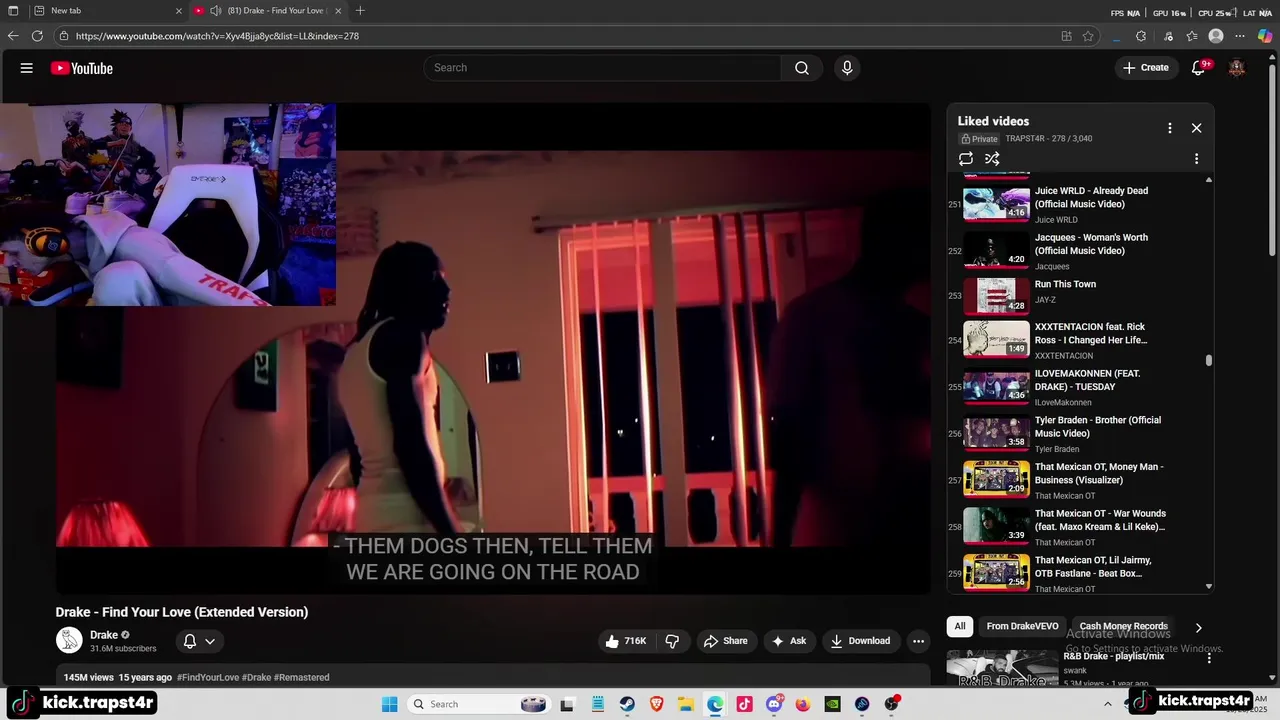Play Juice WRLD - Already Dead from playlist

[x=1078, y=204]
